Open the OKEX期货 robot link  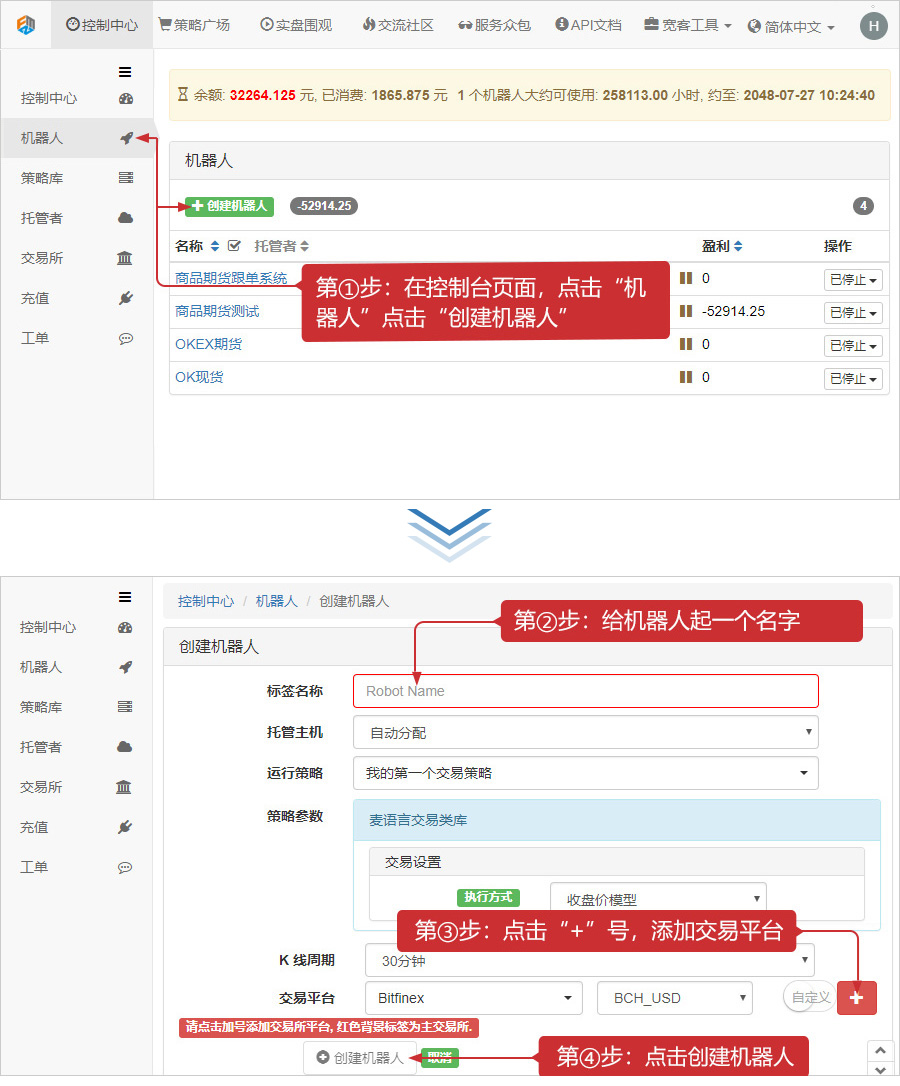pos(208,344)
